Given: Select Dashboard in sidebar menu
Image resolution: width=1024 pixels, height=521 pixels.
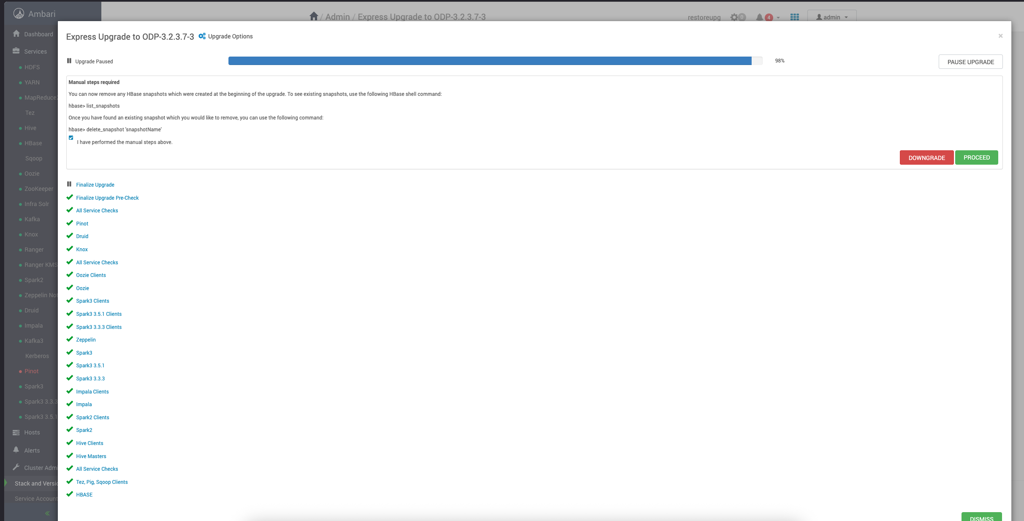Looking at the screenshot, I should tap(39, 34).
